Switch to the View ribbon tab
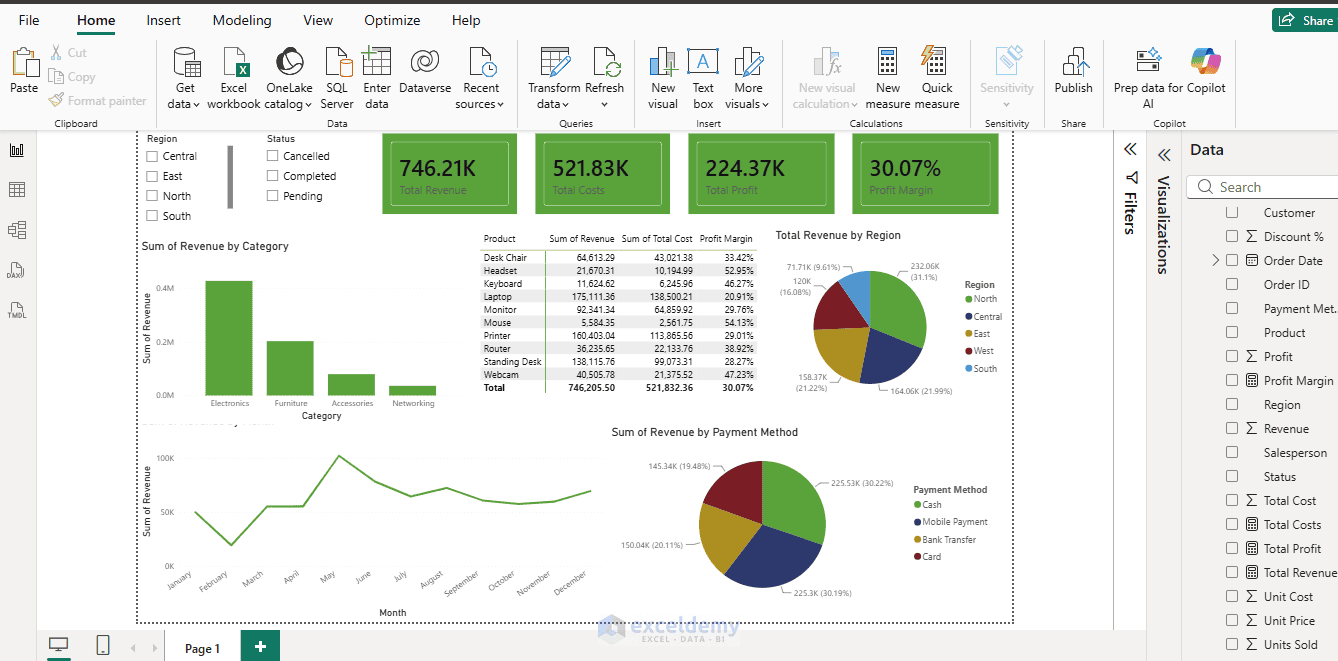The width and height of the screenshot is (1338, 661). click(318, 20)
